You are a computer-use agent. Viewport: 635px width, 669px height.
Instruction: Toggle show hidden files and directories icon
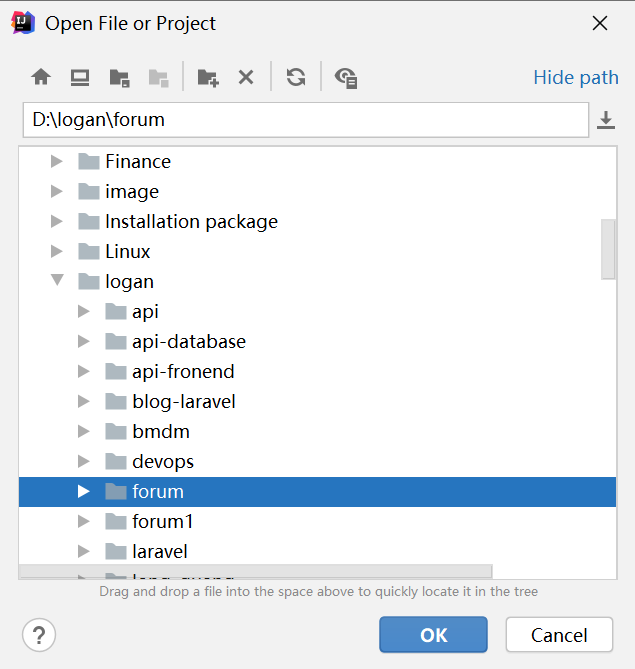346,78
